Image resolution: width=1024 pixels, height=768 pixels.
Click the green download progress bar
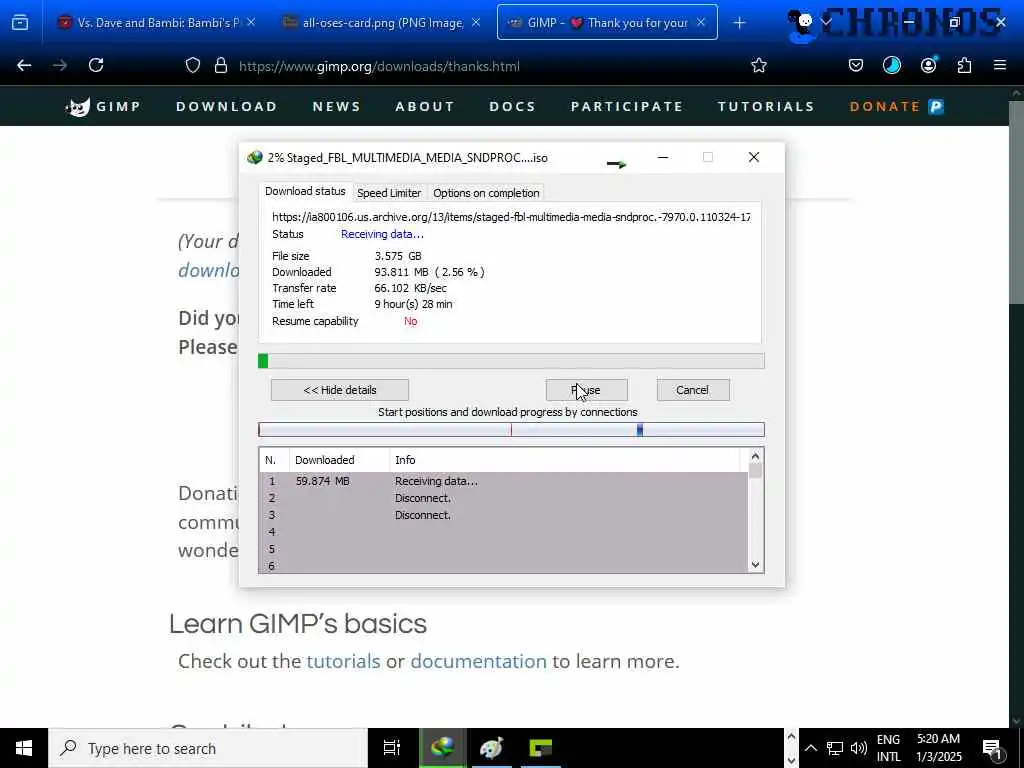coord(511,361)
